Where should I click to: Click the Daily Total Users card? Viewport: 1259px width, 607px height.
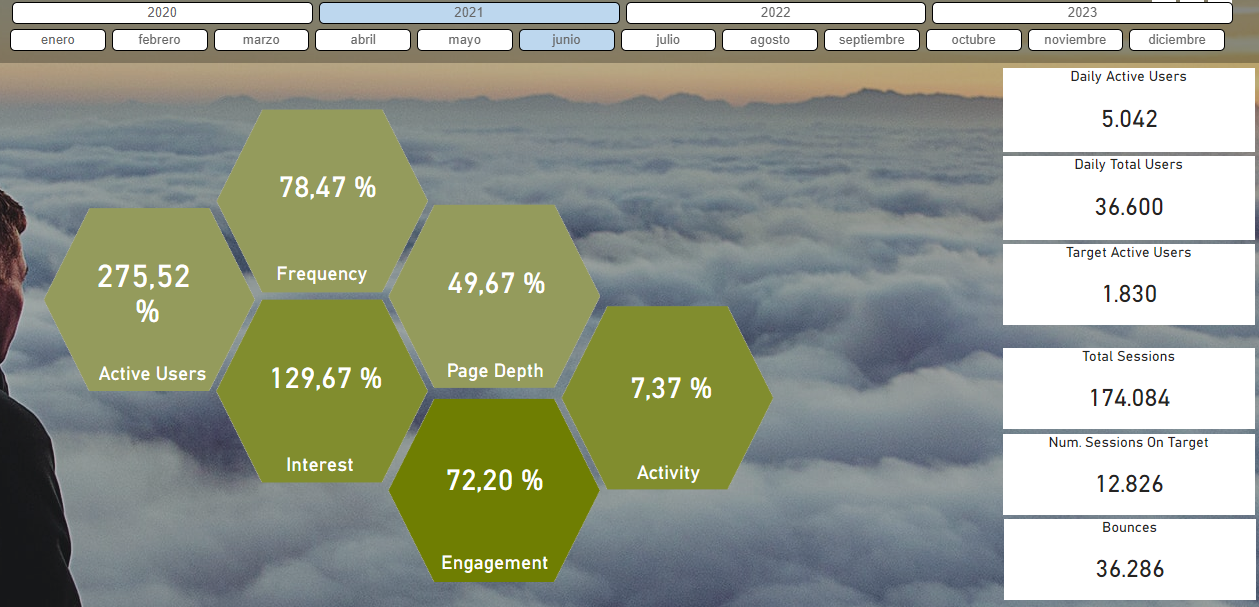click(1128, 197)
